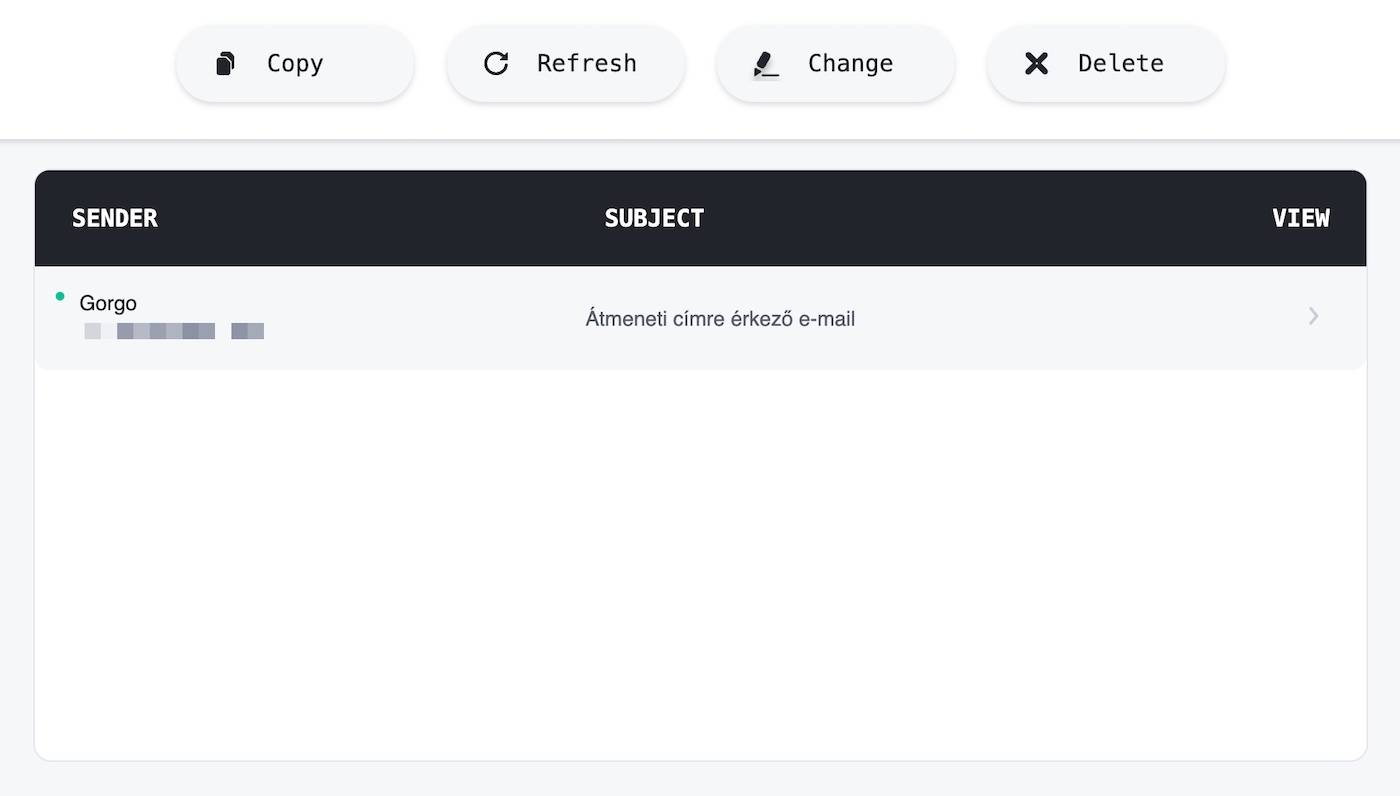Screen dimensions: 1400x796
Task: Remove the address with the Delete label
Action: 1121,63
